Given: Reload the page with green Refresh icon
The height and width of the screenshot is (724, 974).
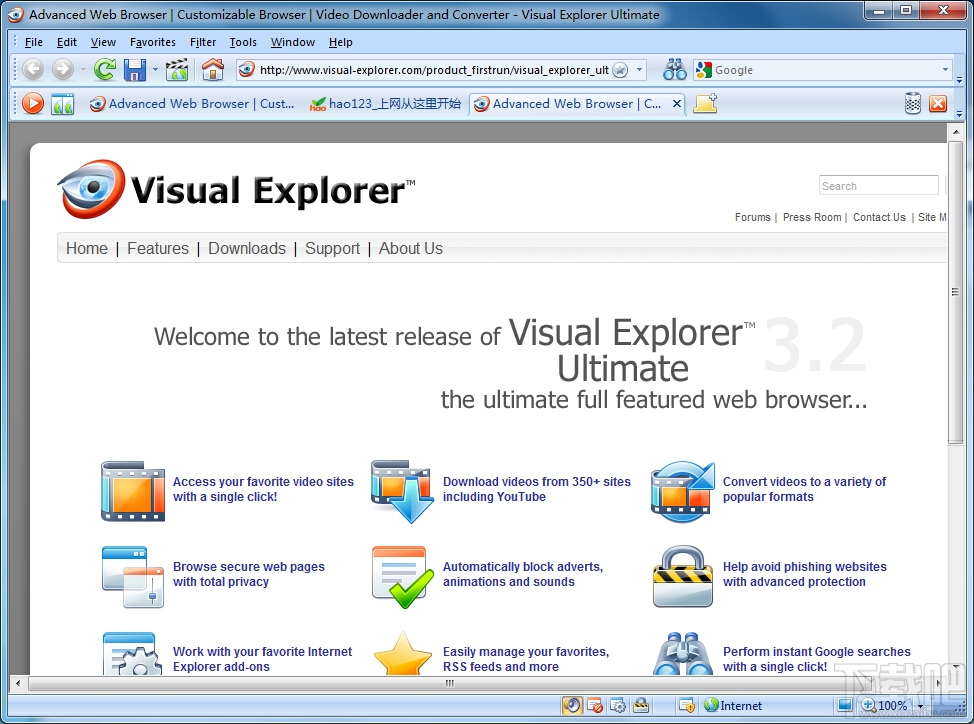Looking at the screenshot, I should pyautogui.click(x=104, y=70).
